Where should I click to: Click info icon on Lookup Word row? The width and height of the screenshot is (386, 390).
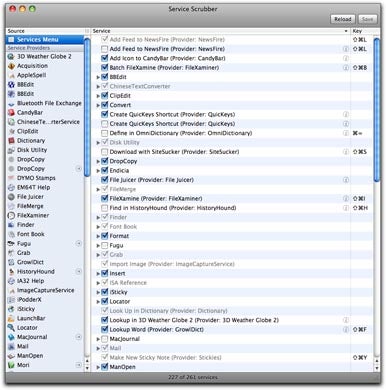(346, 329)
